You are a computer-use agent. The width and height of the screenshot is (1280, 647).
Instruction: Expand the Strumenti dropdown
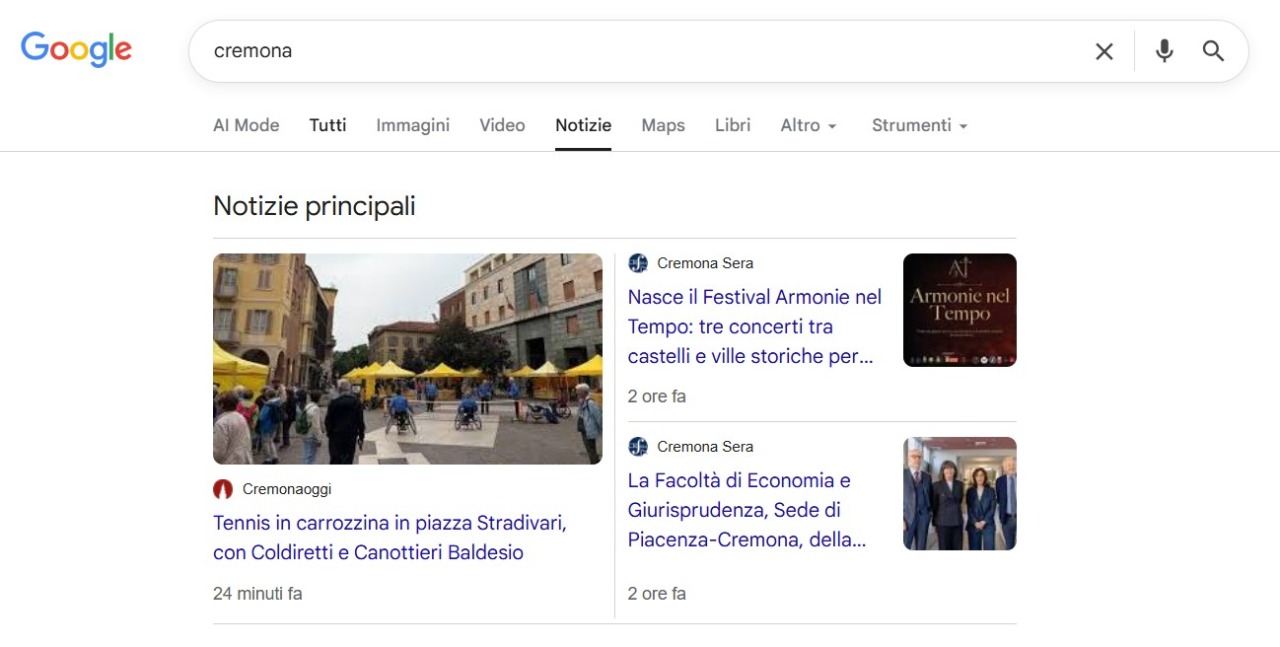(920, 125)
